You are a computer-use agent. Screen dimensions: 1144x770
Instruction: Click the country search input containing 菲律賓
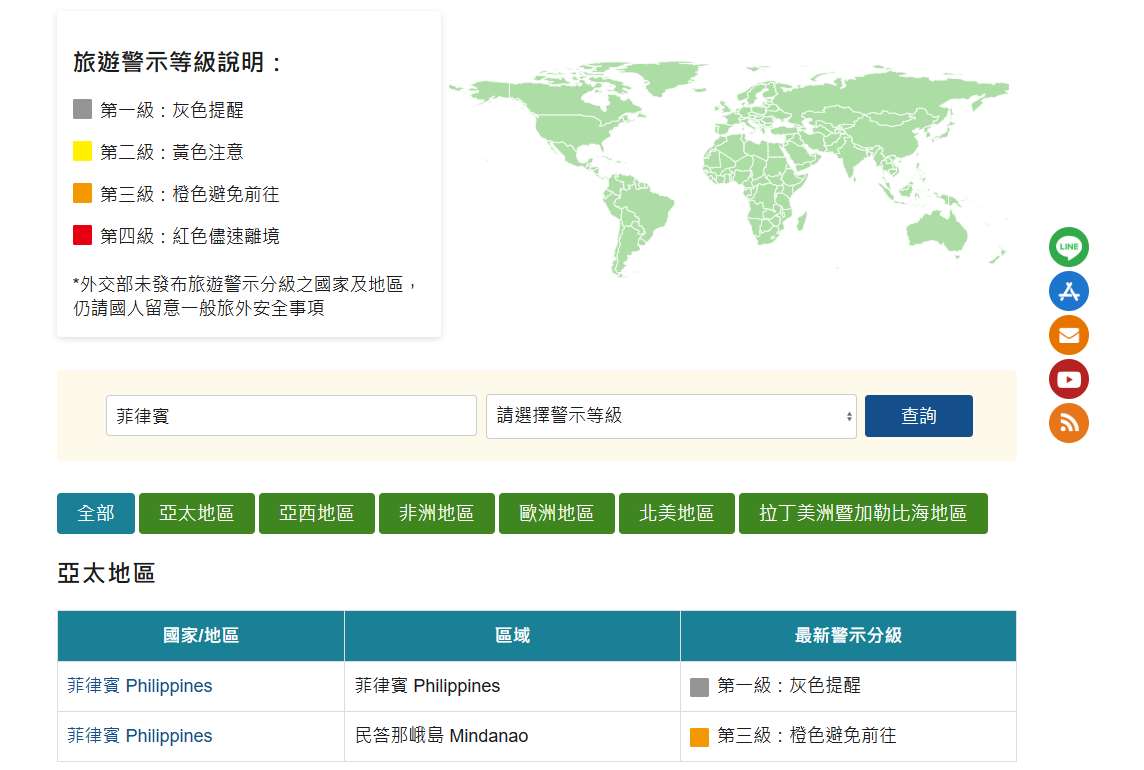click(x=290, y=415)
